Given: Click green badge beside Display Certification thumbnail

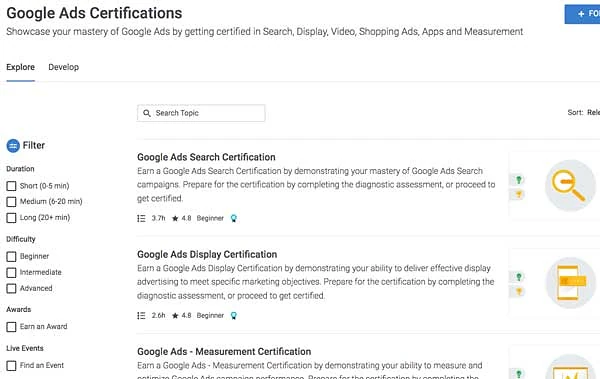Looking at the screenshot, I should click(x=519, y=277).
